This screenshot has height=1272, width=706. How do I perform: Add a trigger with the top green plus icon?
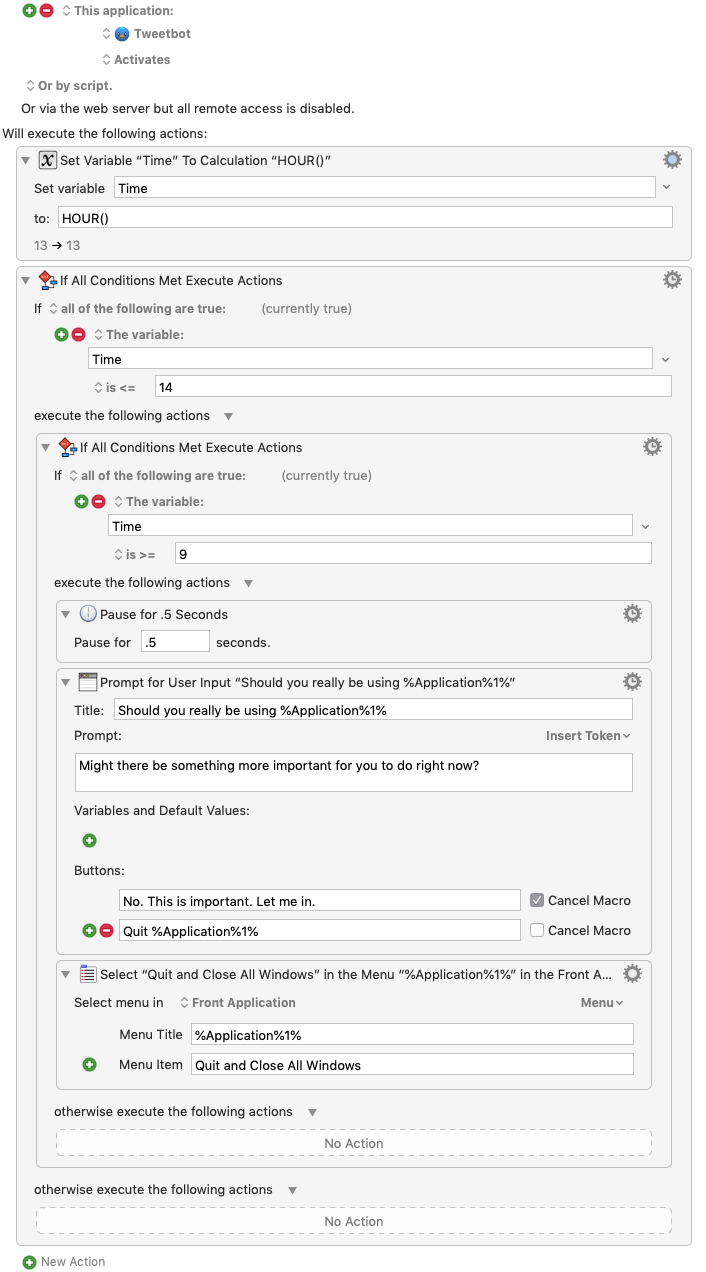[29, 10]
